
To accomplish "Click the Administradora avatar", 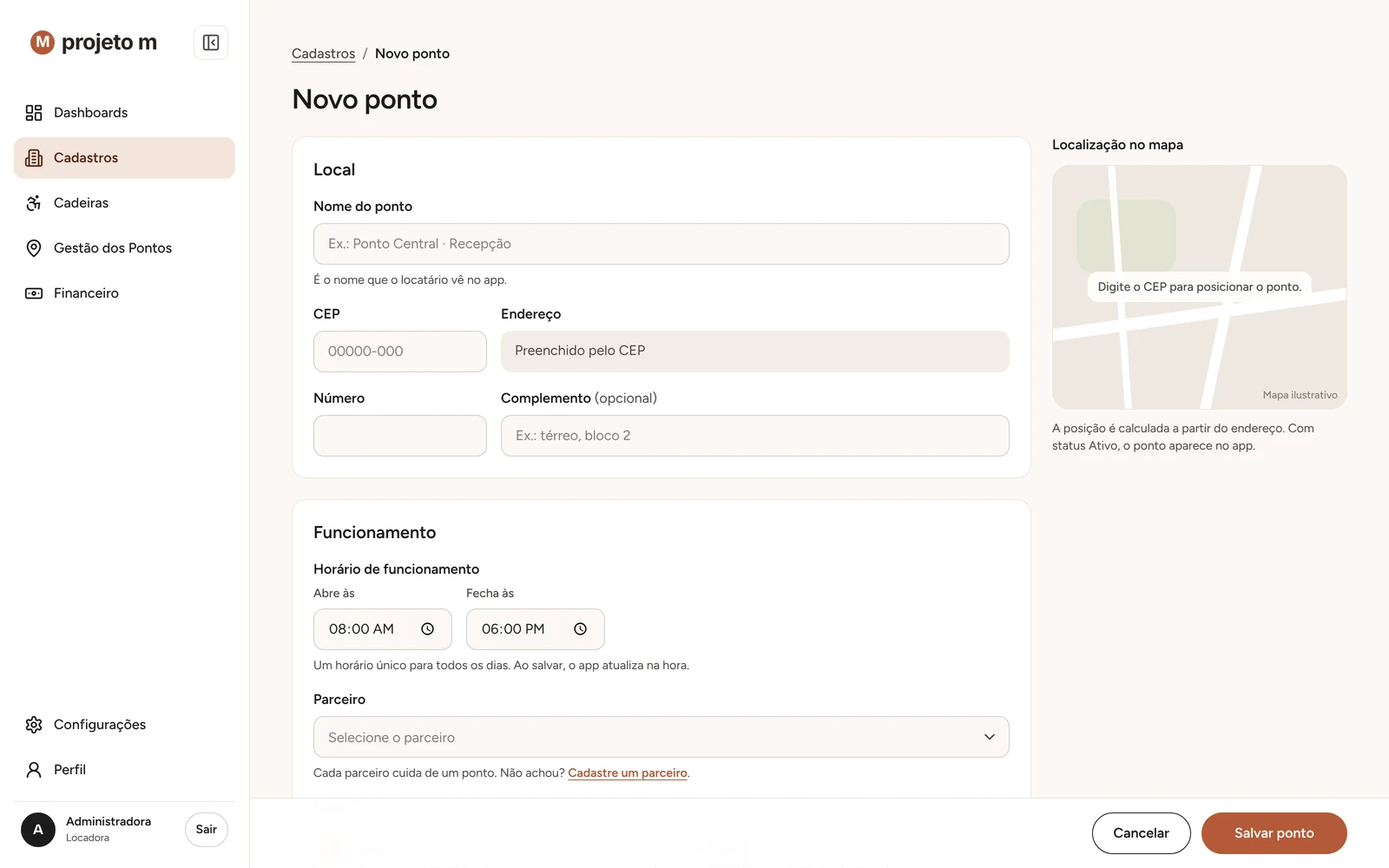I will (38, 830).
